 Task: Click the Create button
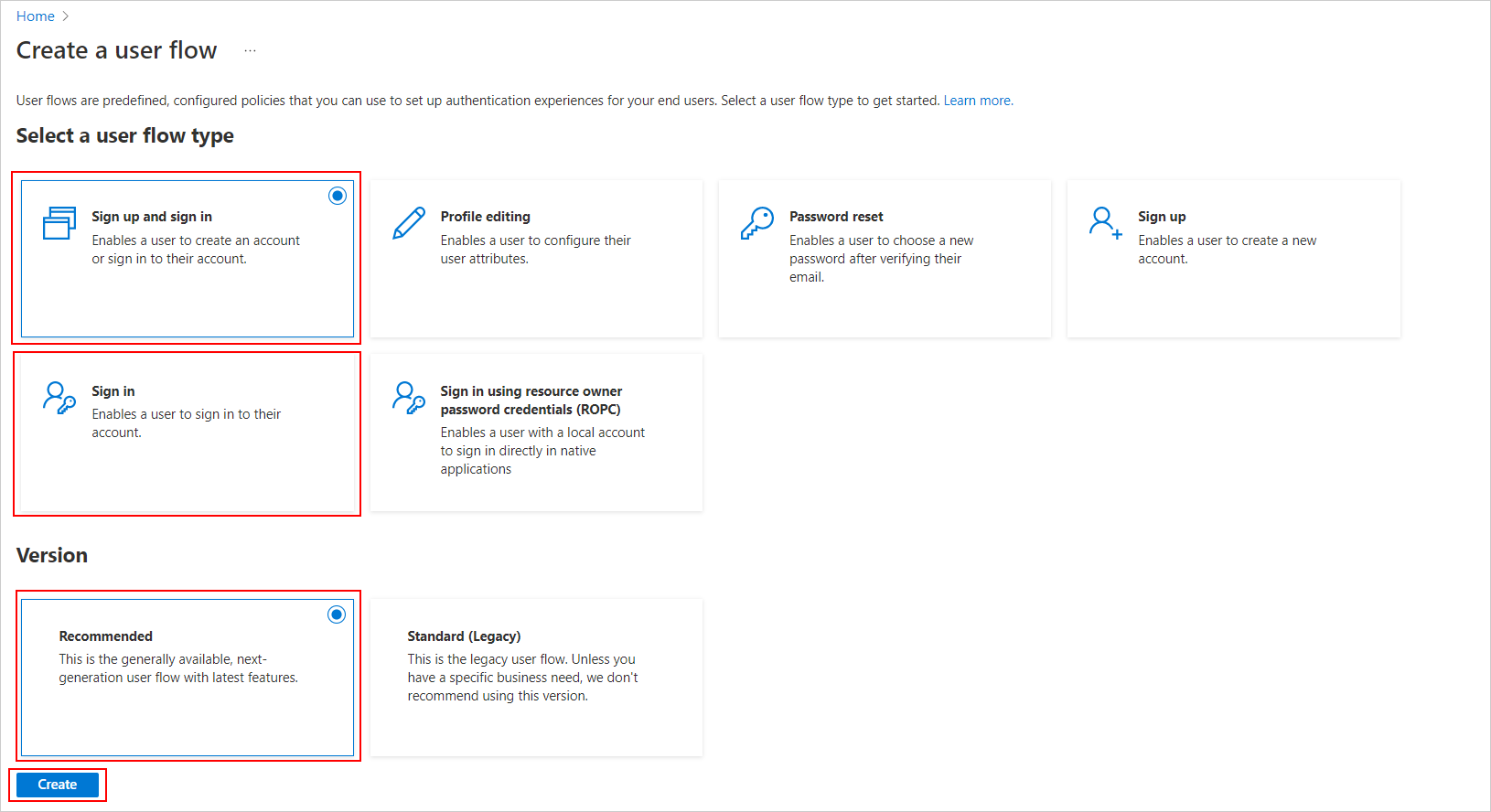tap(57, 784)
